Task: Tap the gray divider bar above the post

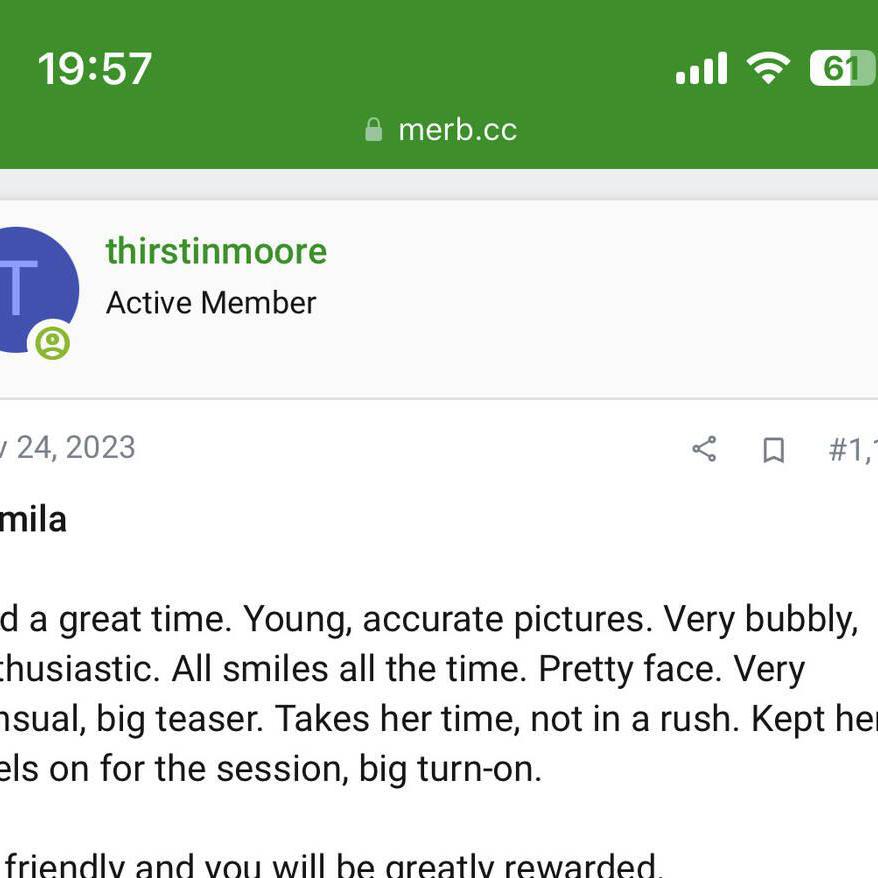Action: point(439,184)
